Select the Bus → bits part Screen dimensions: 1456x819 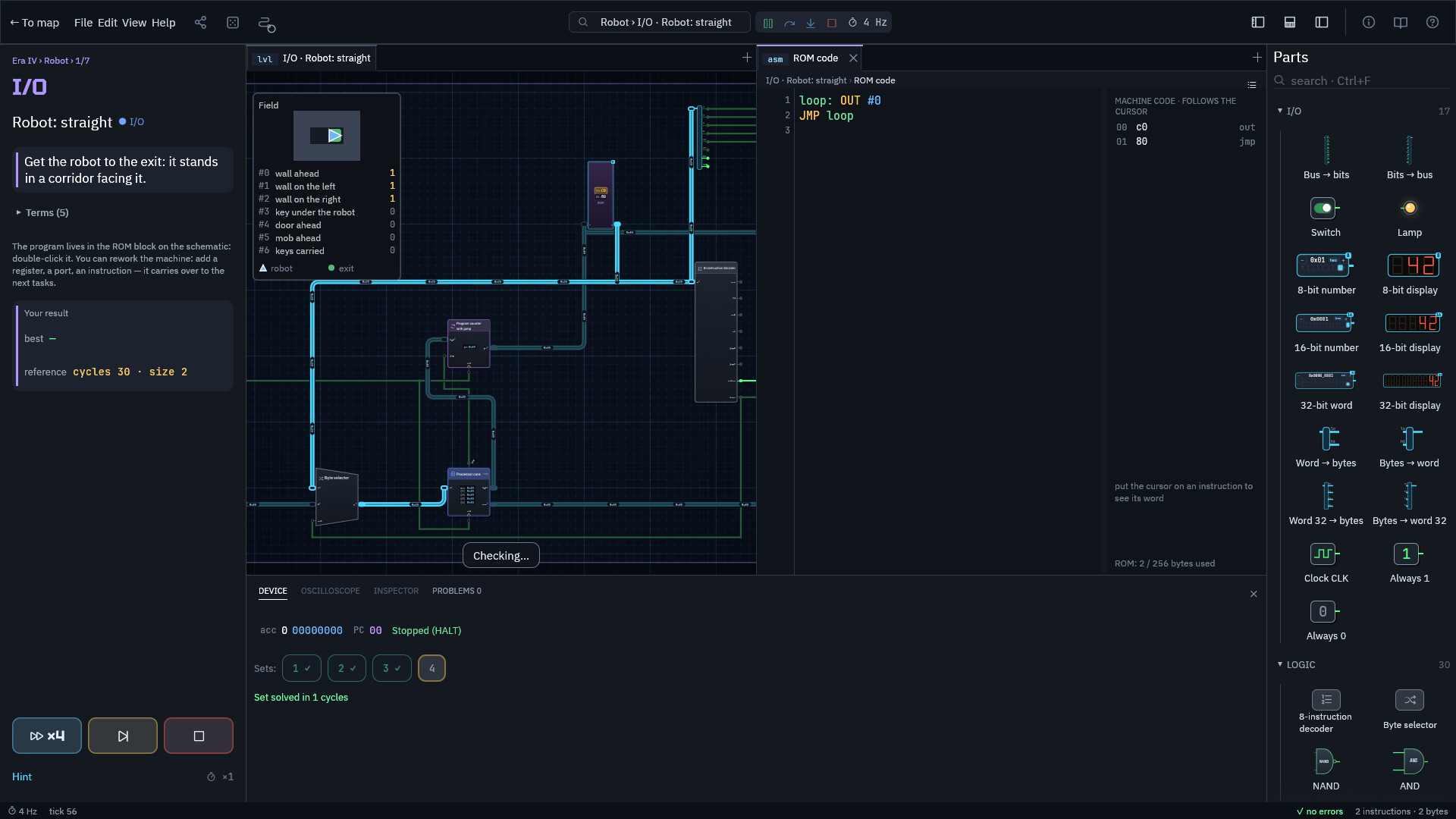(x=1326, y=158)
